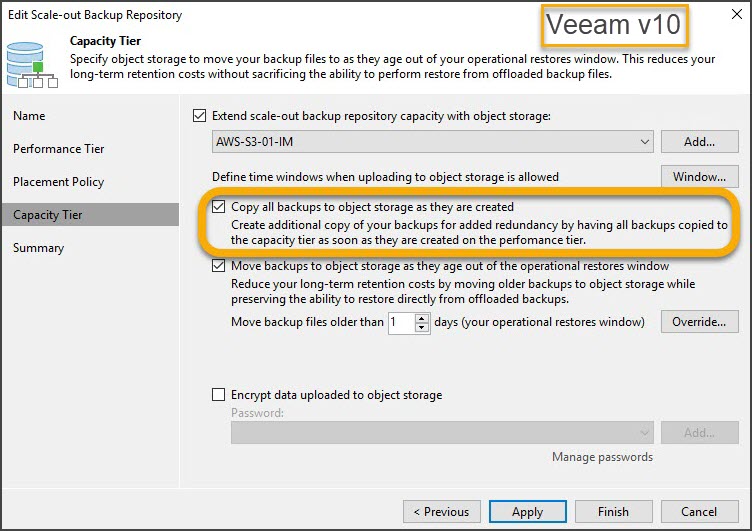Select the Placement Policy step
Screen dimensions: 752x531
coord(59,182)
